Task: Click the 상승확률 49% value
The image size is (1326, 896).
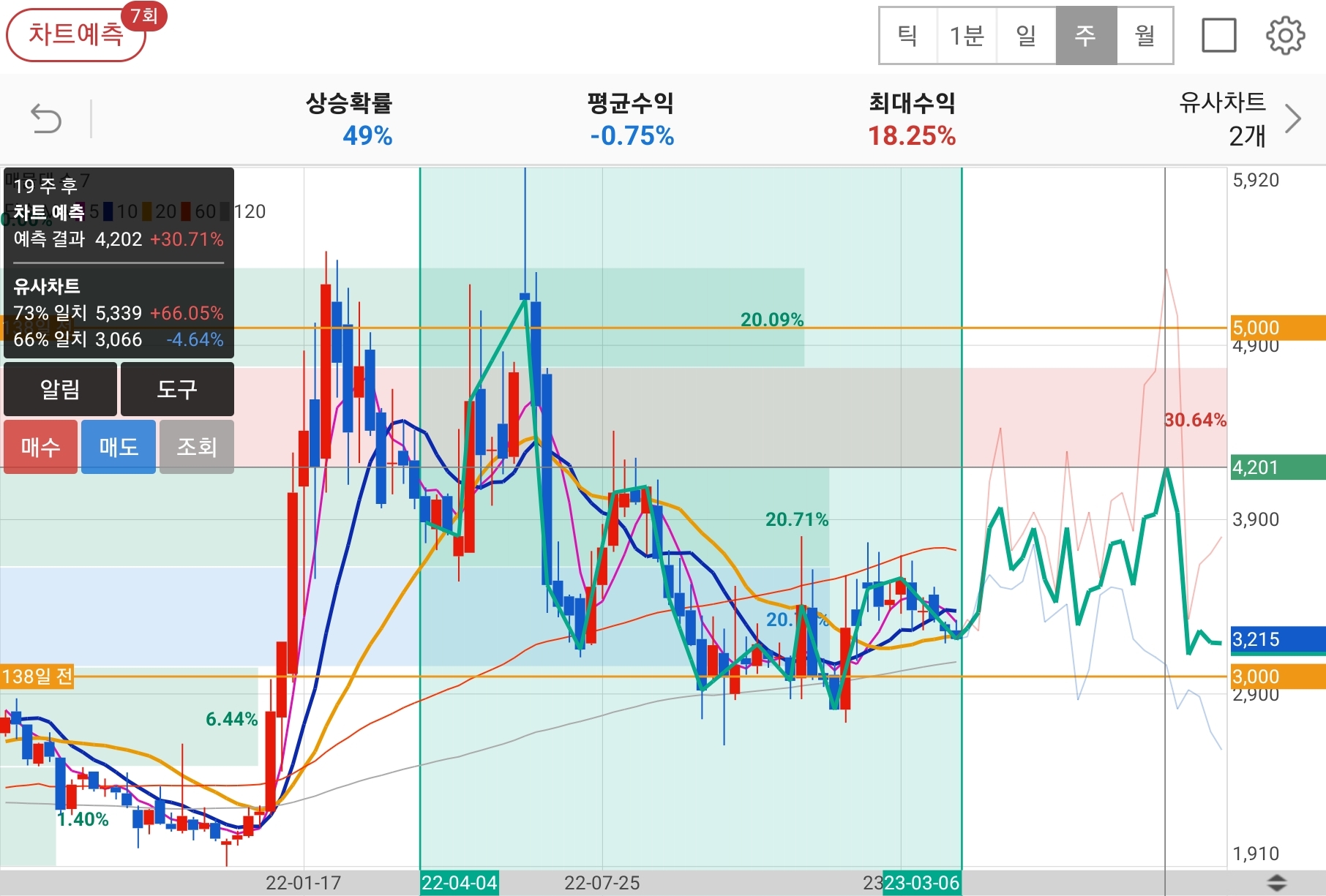Action: coord(367,136)
